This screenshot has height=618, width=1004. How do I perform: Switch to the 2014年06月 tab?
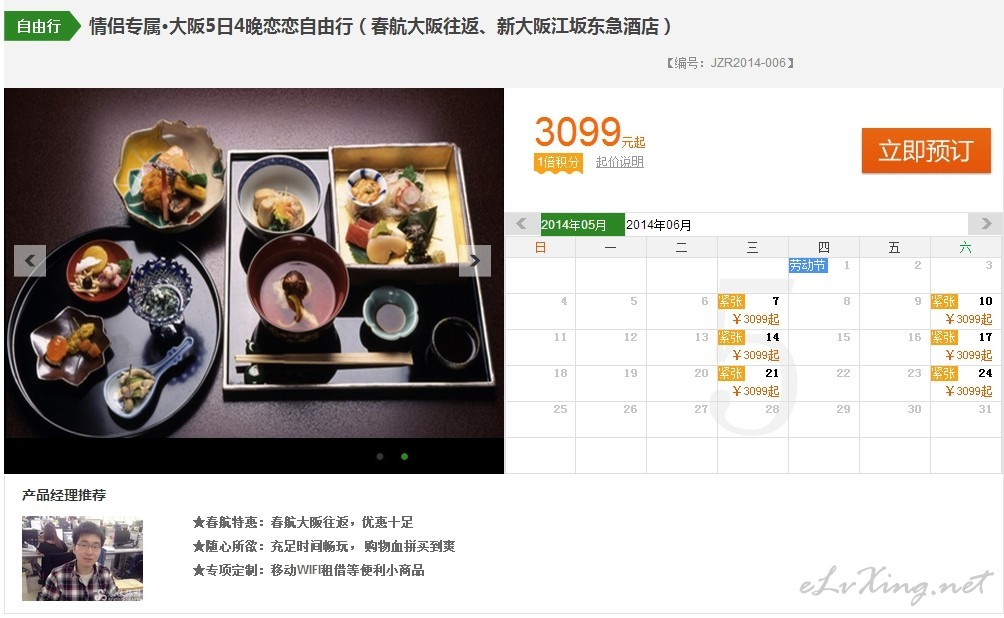tap(659, 225)
